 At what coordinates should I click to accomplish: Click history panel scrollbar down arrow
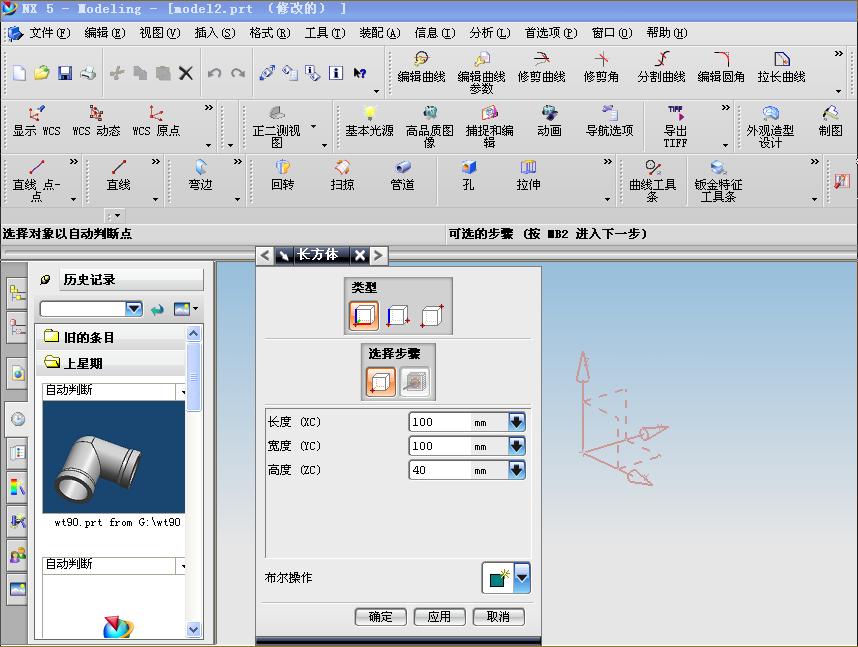(x=194, y=629)
